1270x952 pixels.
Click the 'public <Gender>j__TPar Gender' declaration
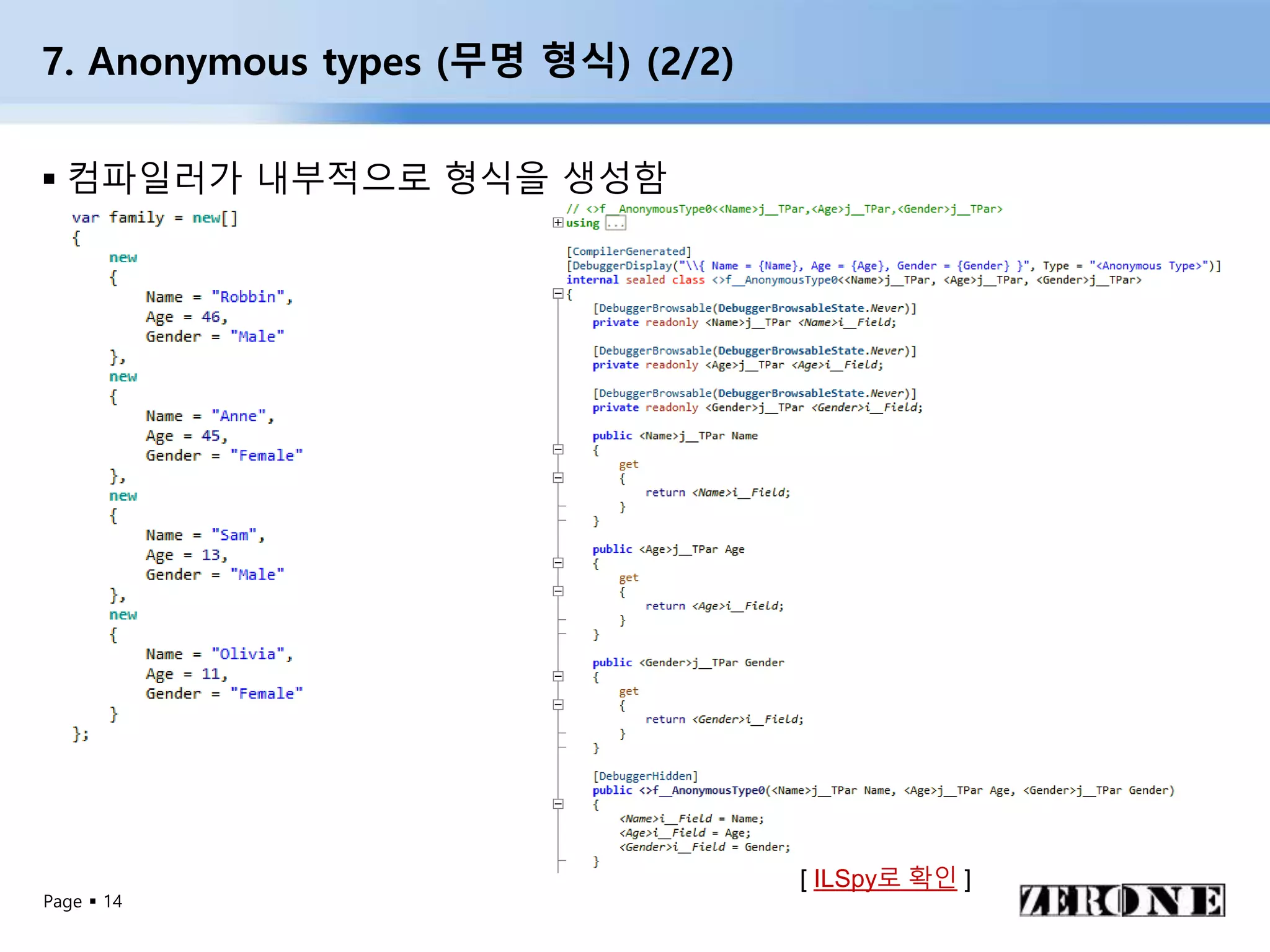(688, 663)
